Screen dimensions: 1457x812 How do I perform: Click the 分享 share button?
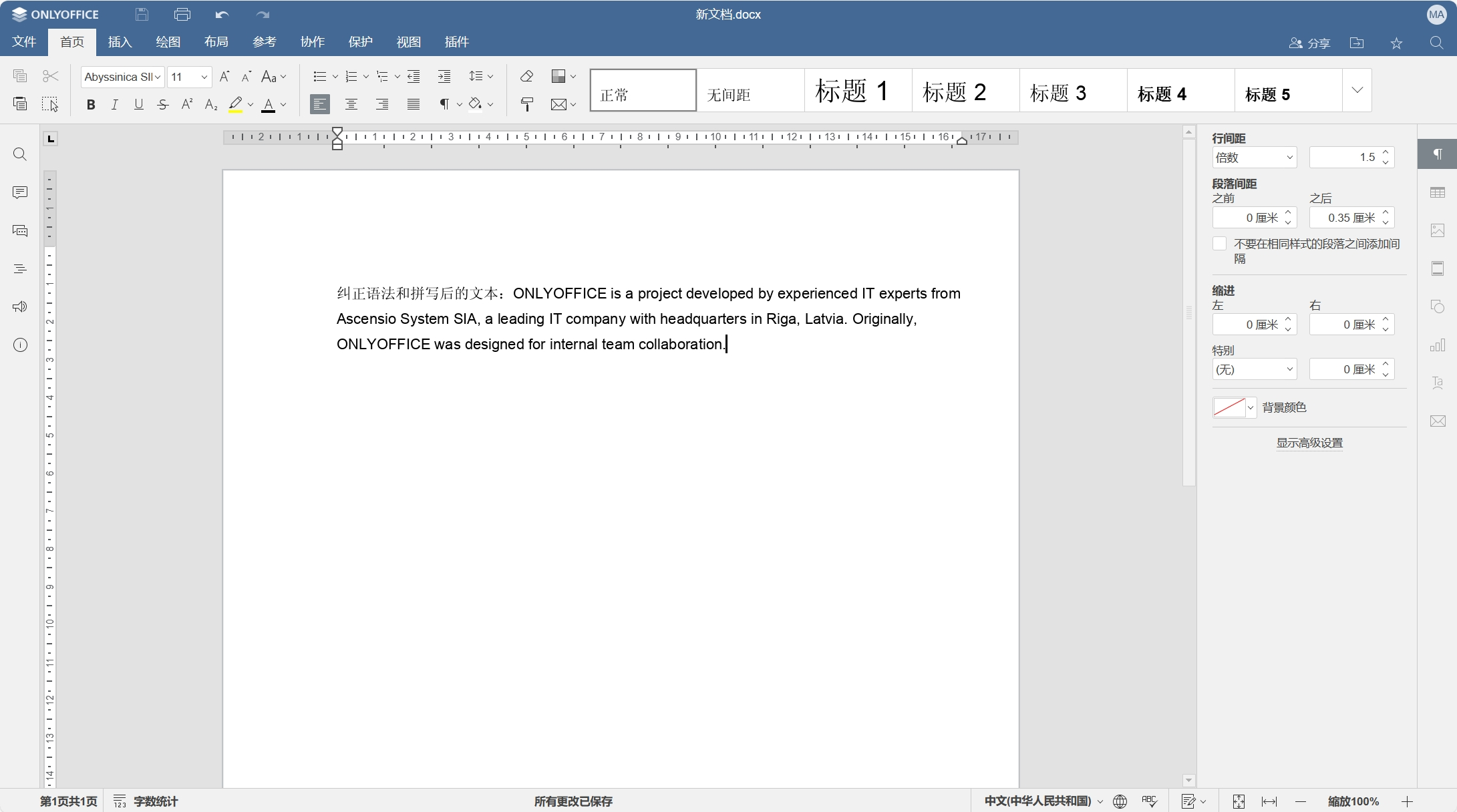tap(1309, 43)
